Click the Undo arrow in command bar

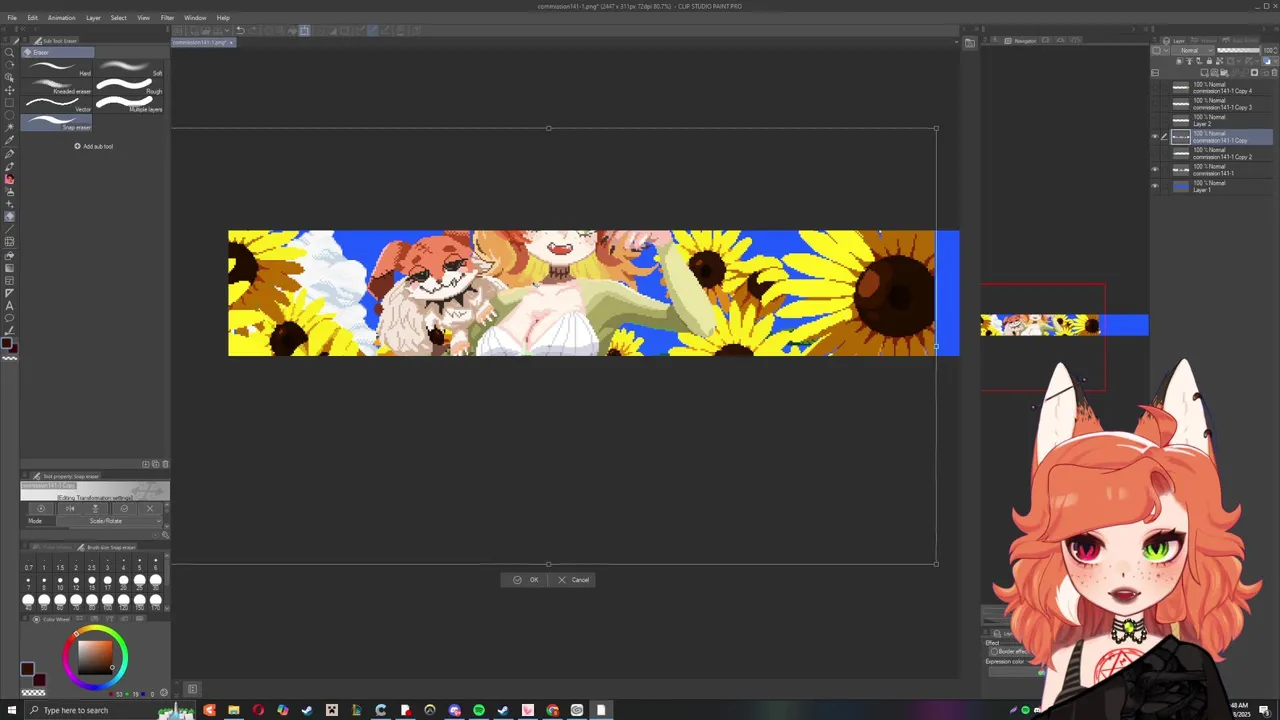point(240,30)
